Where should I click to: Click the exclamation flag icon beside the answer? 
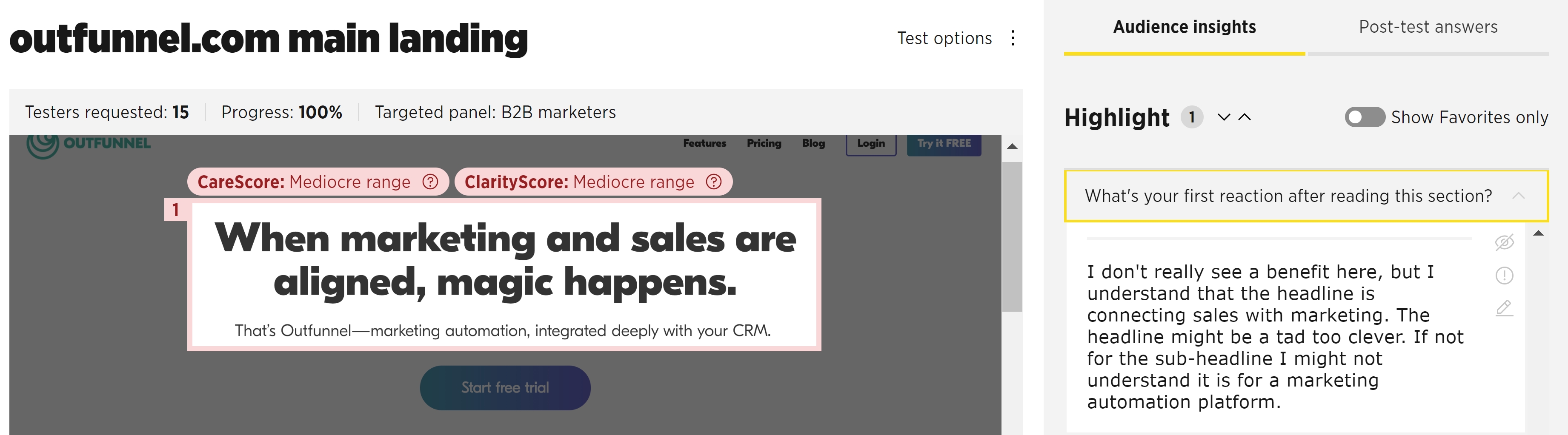(x=1504, y=276)
